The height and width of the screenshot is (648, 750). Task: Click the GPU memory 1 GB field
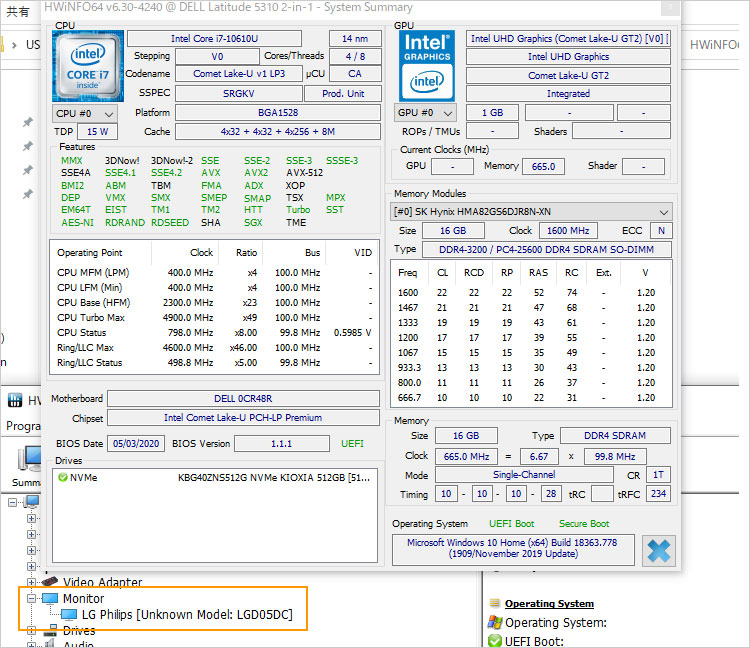(492, 113)
